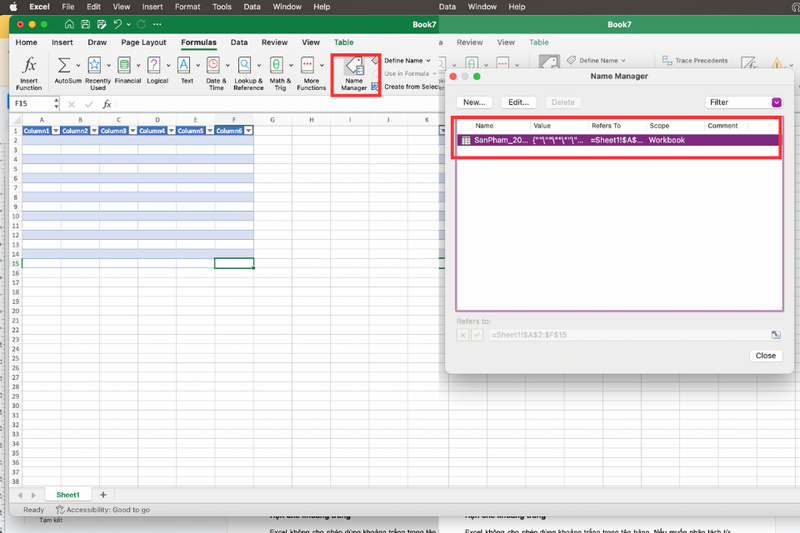This screenshot has width=800, height=533.
Task: Open Column3 filter dropdown
Action: click(x=133, y=131)
